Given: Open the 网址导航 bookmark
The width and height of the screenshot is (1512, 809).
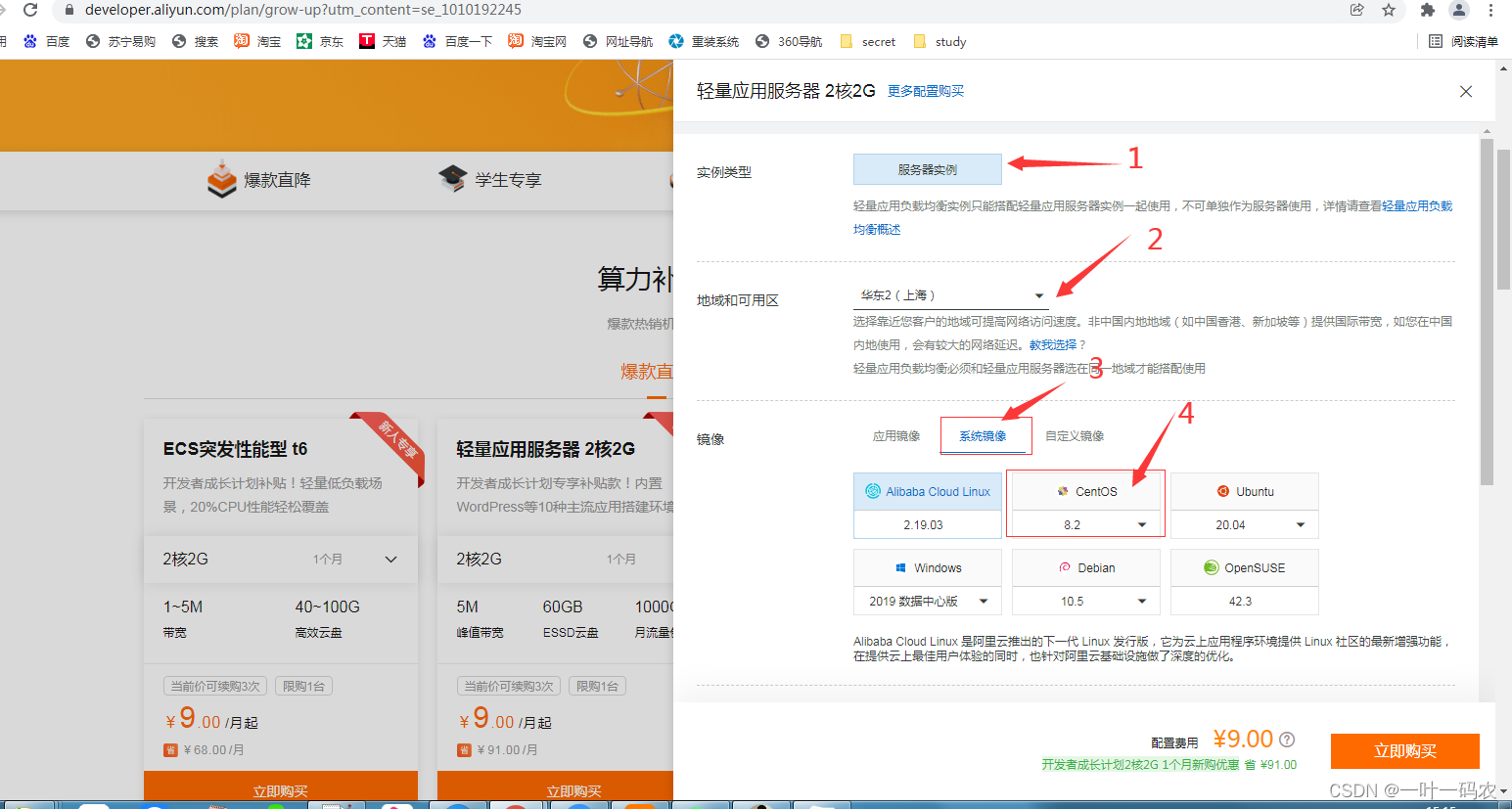Looking at the screenshot, I should point(619,41).
